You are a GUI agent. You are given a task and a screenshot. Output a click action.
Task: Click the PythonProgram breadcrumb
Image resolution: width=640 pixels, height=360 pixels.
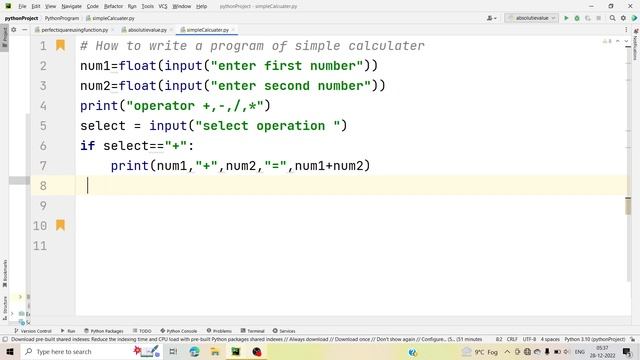(x=62, y=18)
